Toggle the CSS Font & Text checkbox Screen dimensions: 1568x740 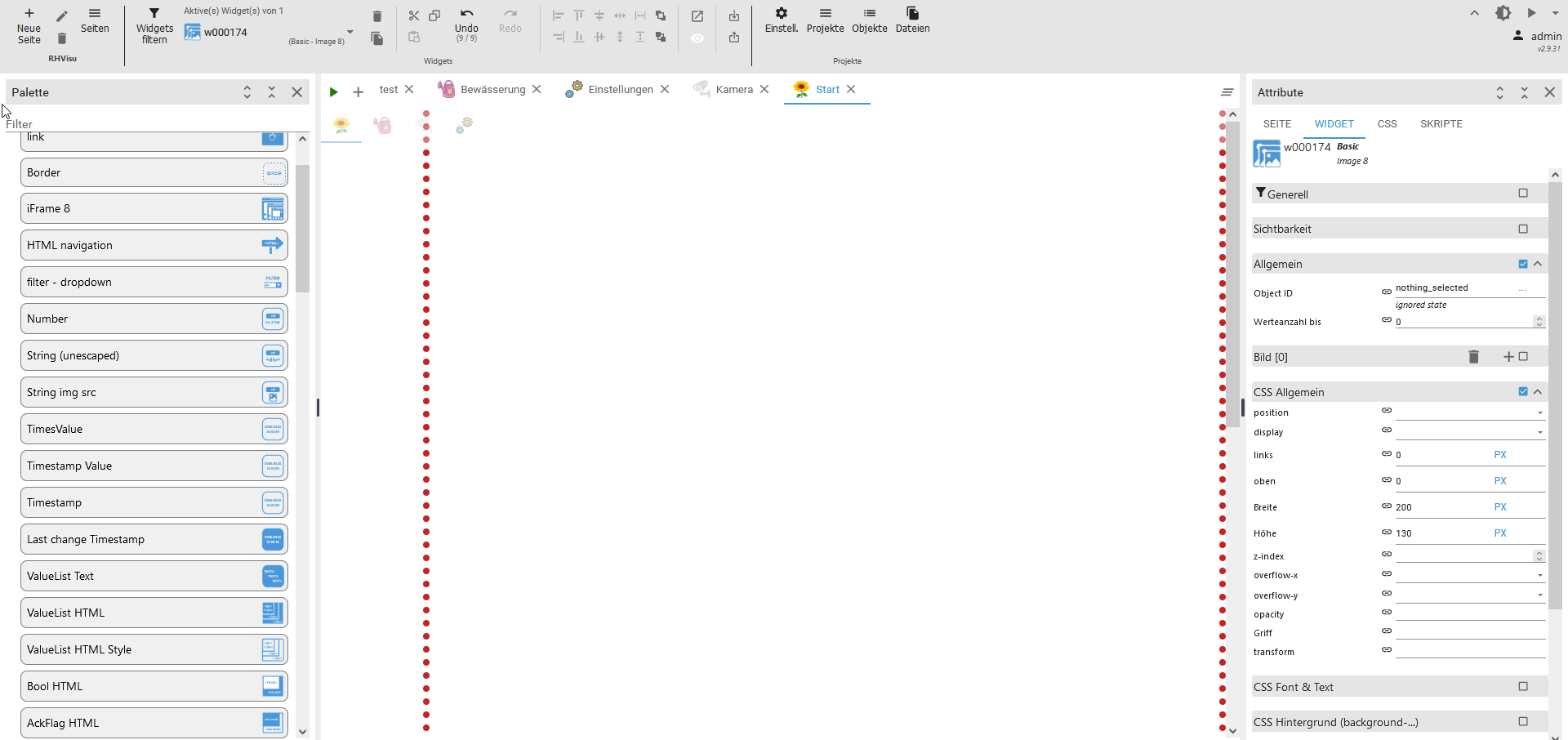[1523, 687]
